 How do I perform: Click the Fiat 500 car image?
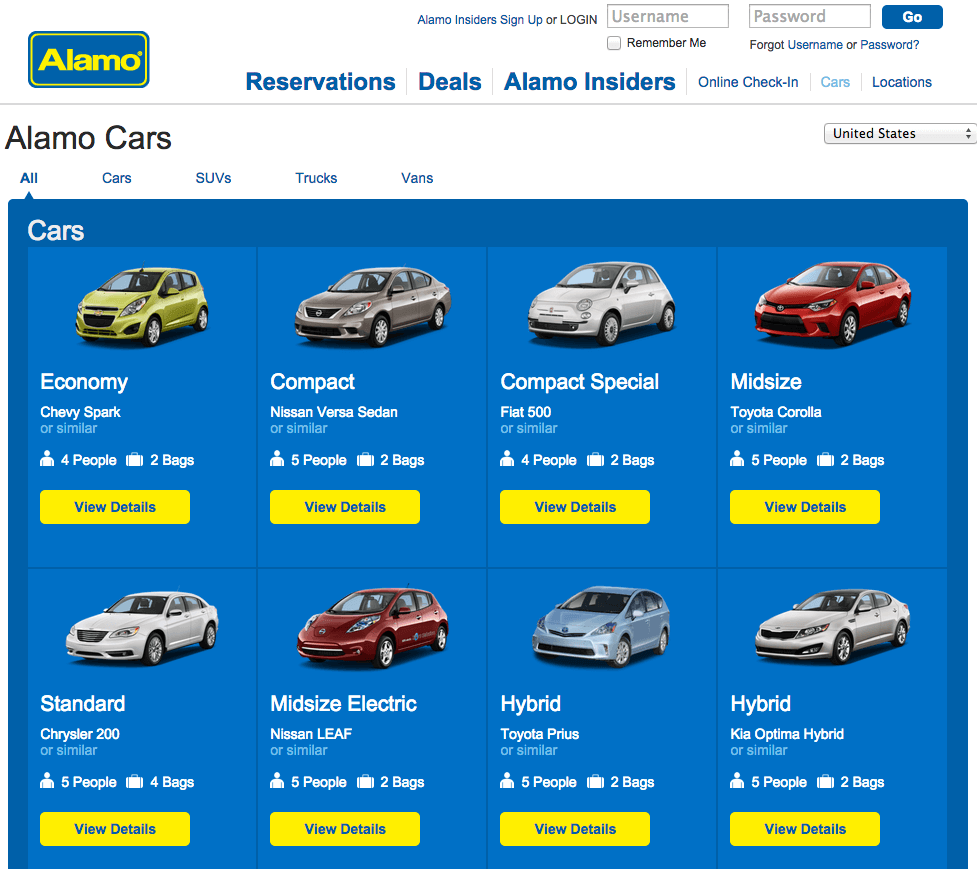pos(601,303)
